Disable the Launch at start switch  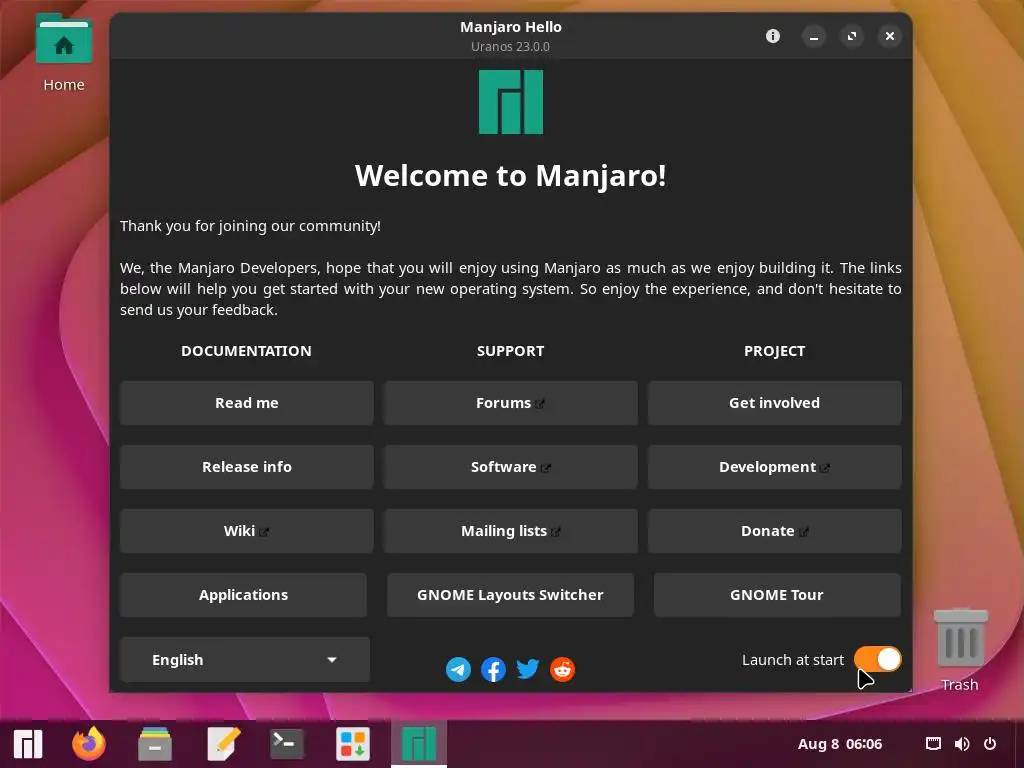[877, 660]
